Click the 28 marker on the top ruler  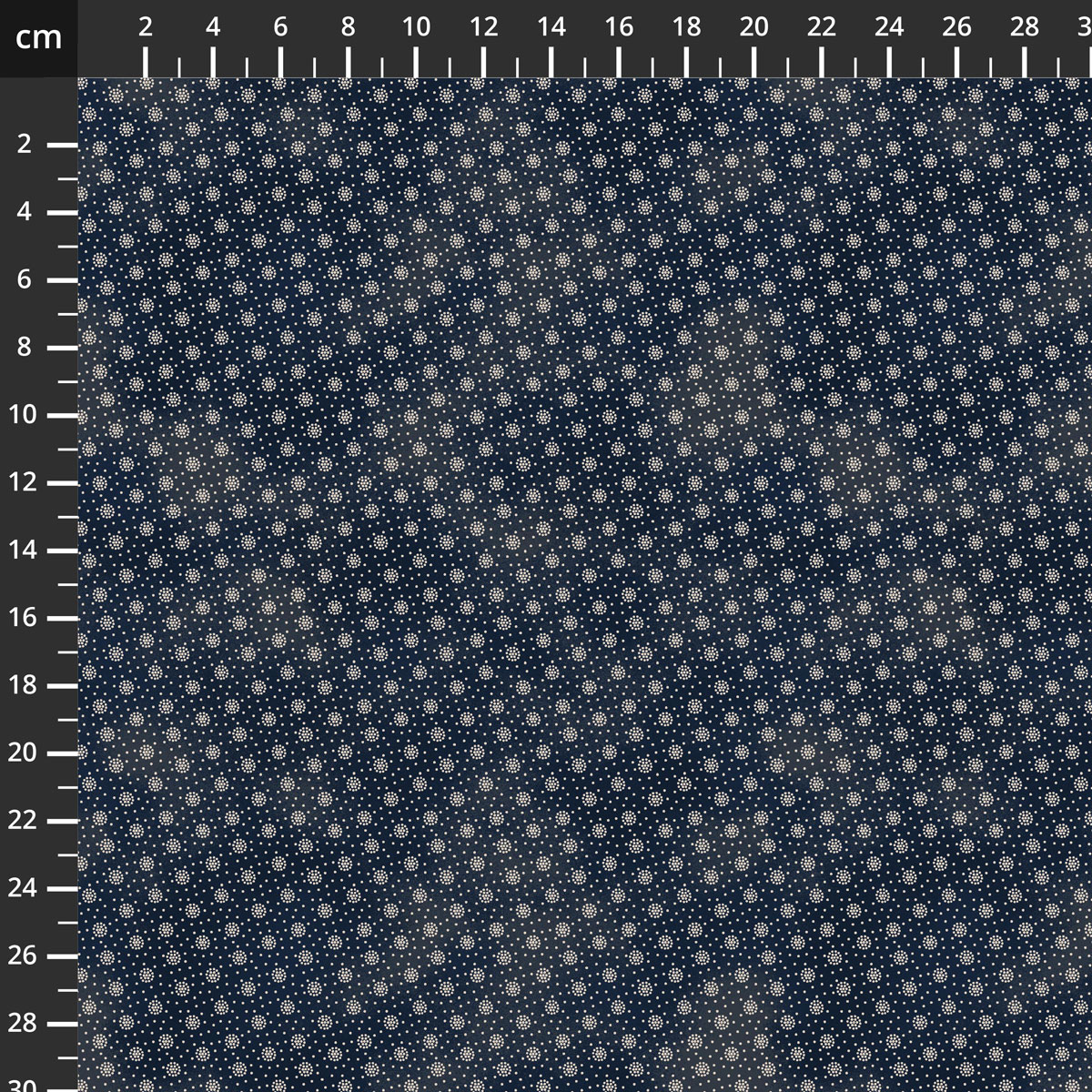pyautogui.click(x=1026, y=27)
